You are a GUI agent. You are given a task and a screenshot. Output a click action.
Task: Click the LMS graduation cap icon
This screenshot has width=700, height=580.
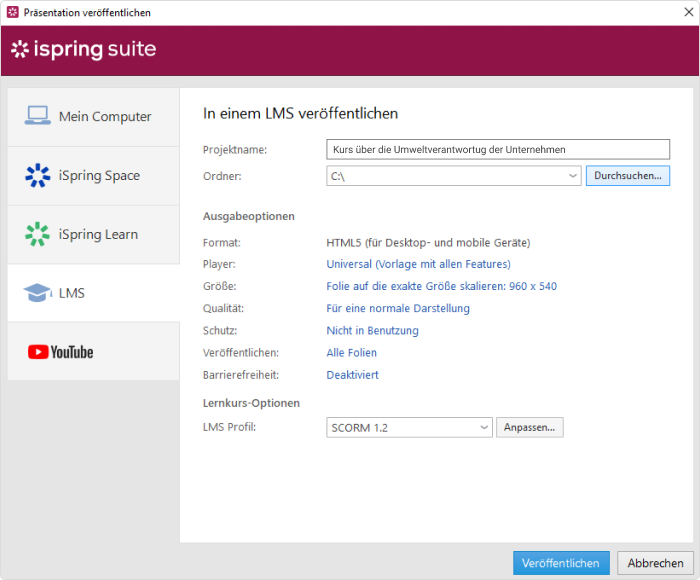[38, 293]
